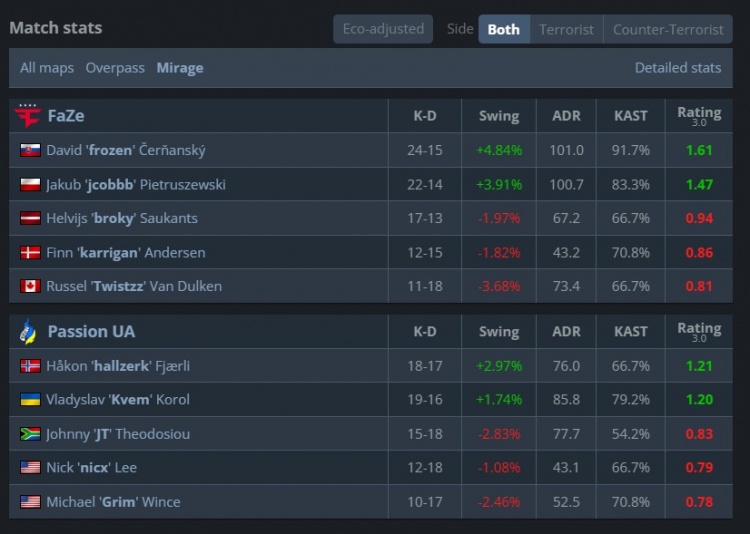Select the All maps tab

pos(47,68)
